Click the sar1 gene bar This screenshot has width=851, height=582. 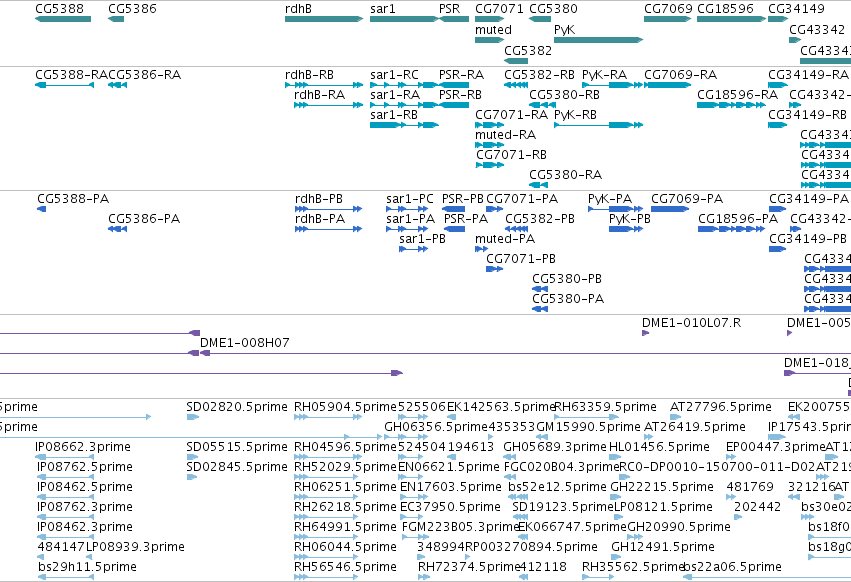click(x=404, y=19)
